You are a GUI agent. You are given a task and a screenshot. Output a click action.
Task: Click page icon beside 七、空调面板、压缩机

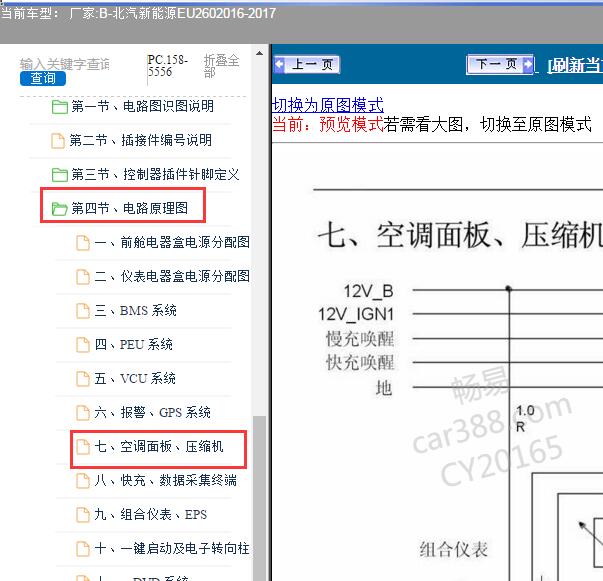pos(83,447)
